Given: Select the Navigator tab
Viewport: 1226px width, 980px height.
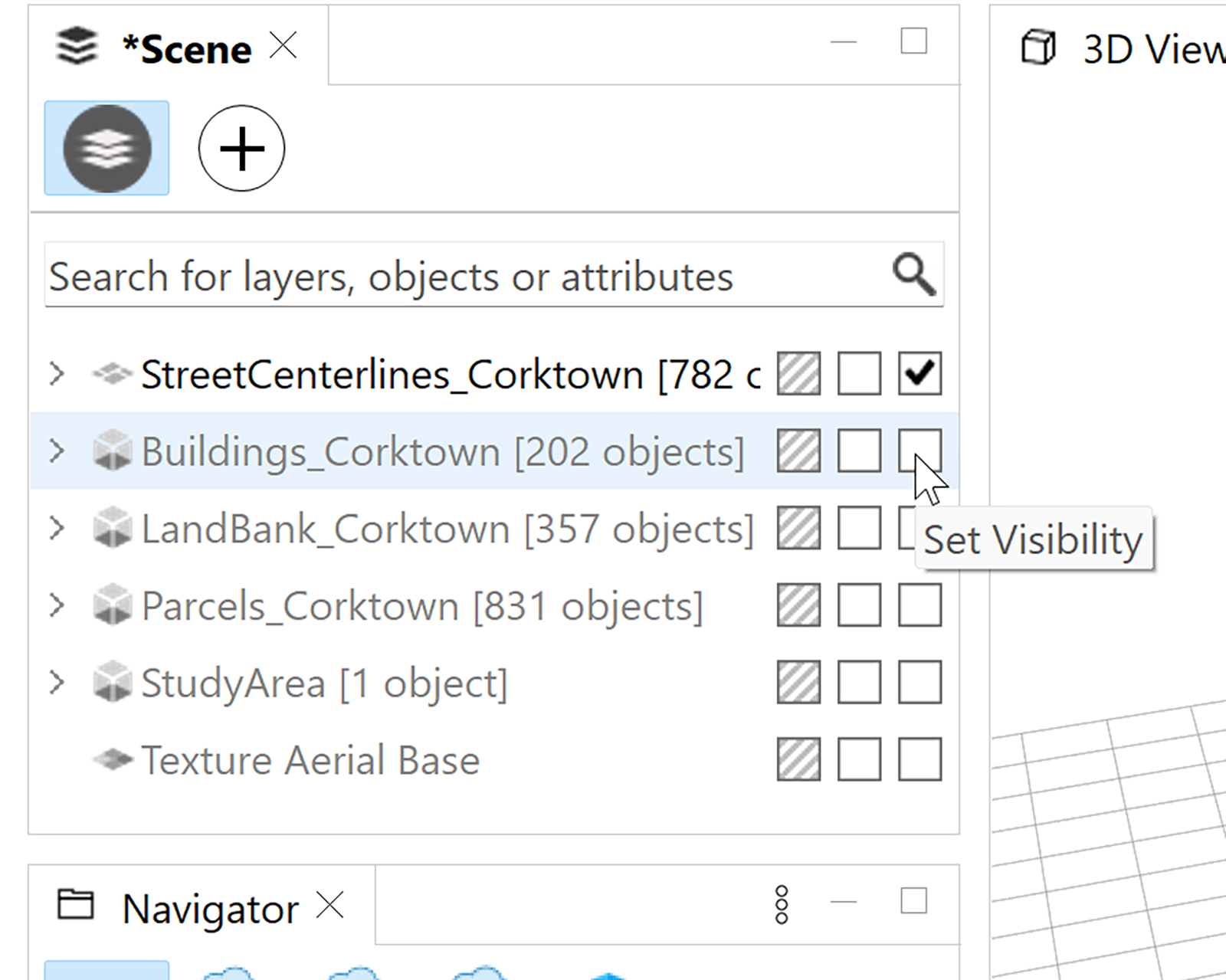Looking at the screenshot, I should coord(211,906).
